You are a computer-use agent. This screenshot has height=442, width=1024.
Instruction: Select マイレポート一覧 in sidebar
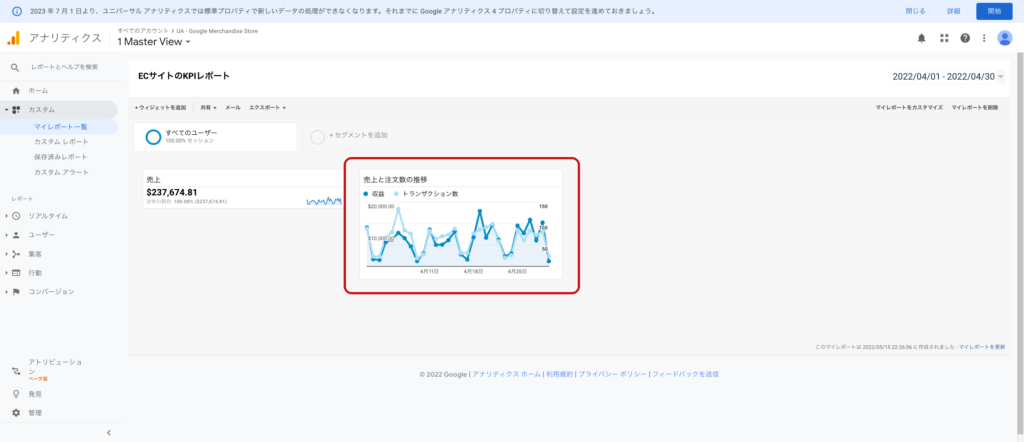click(61, 127)
